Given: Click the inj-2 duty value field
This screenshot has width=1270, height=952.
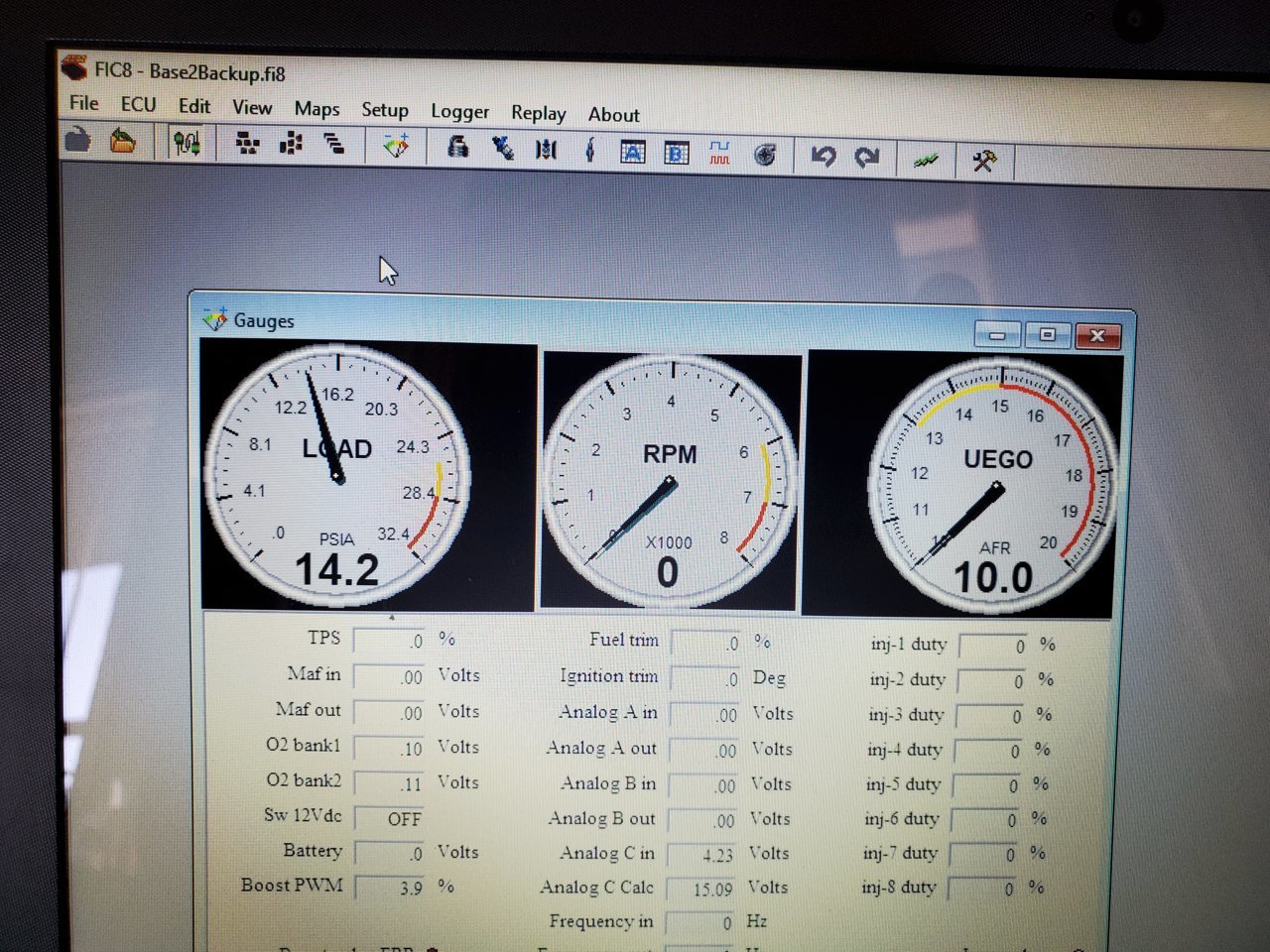Looking at the screenshot, I should click(x=992, y=681).
